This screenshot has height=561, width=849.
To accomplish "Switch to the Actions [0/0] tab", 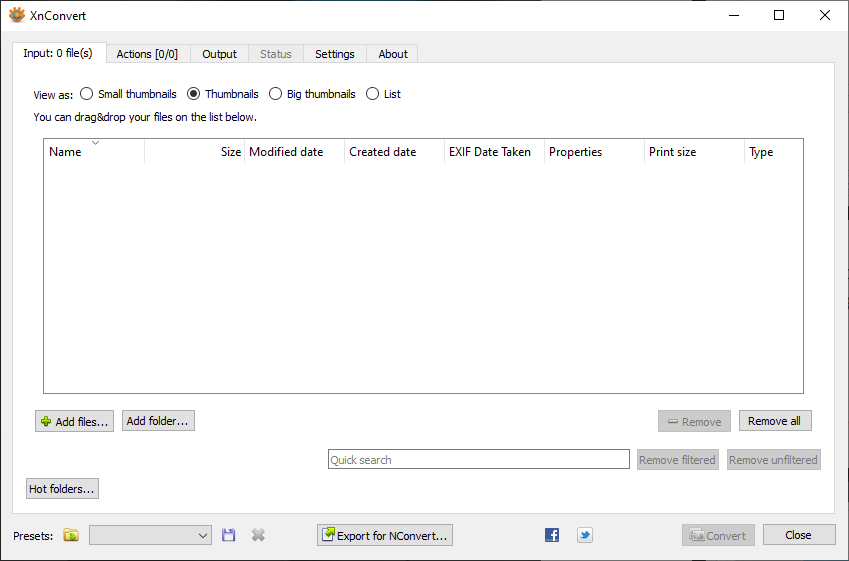I will tap(147, 54).
